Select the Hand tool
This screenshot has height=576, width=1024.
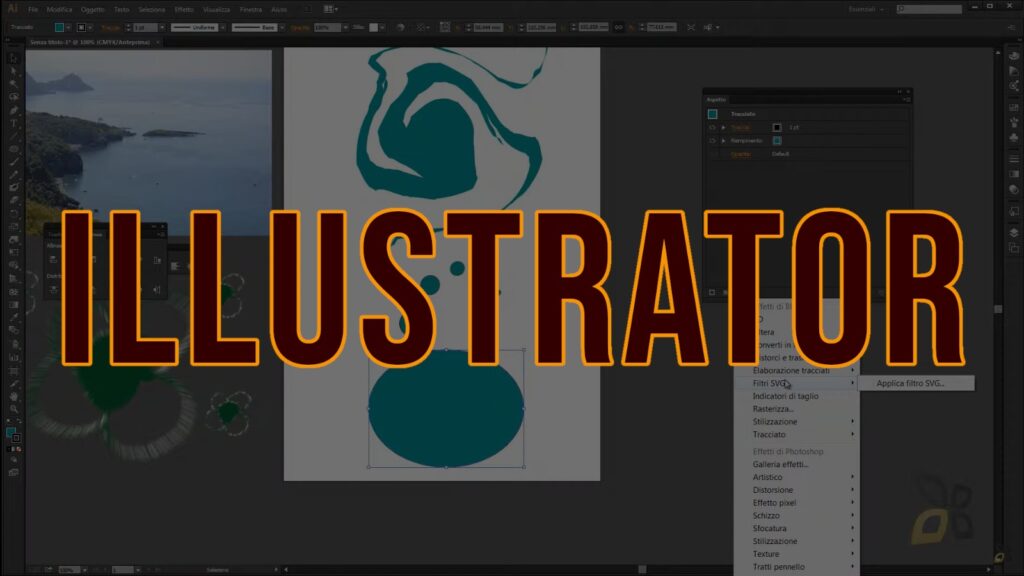point(13,396)
